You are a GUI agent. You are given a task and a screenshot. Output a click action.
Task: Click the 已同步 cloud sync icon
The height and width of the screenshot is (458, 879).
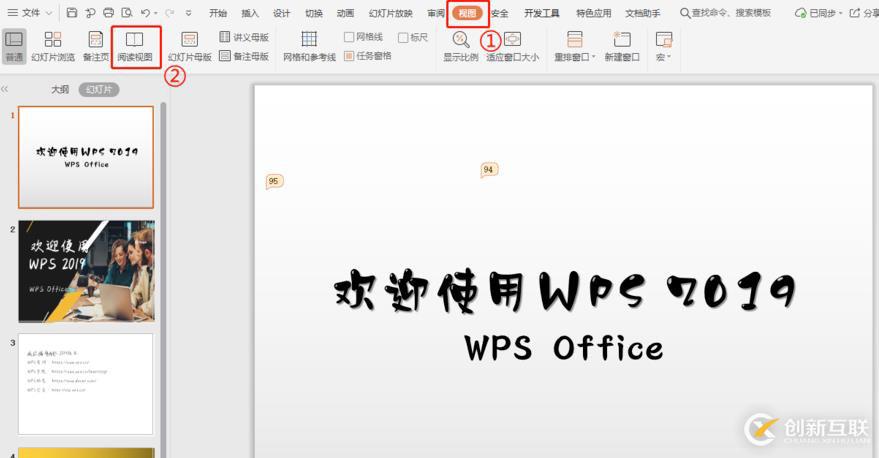pyautogui.click(x=801, y=13)
